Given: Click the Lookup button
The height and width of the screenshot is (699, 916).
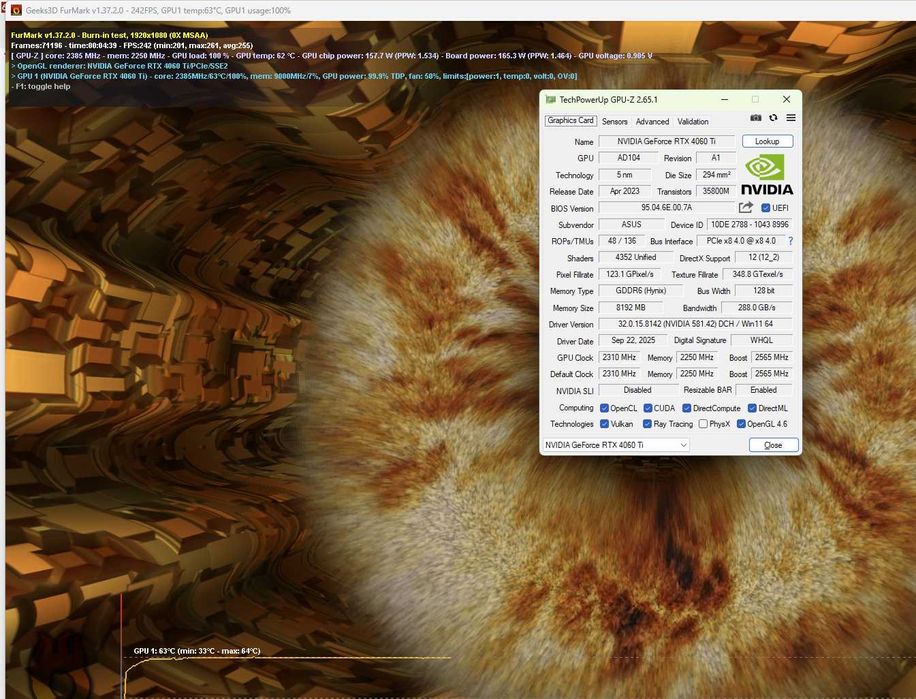Looking at the screenshot, I should pyautogui.click(x=767, y=141).
